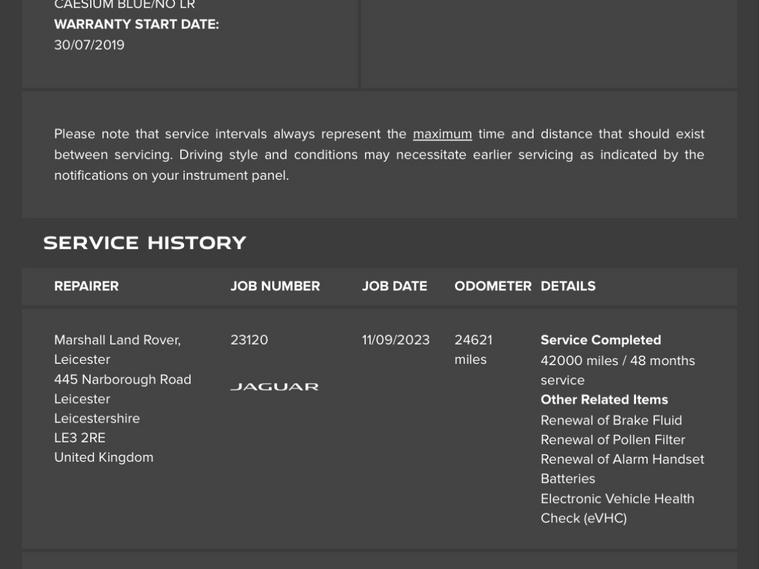Screen dimensions: 759x569
Task: Click the DETAILS column header
Action: click(568, 286)
